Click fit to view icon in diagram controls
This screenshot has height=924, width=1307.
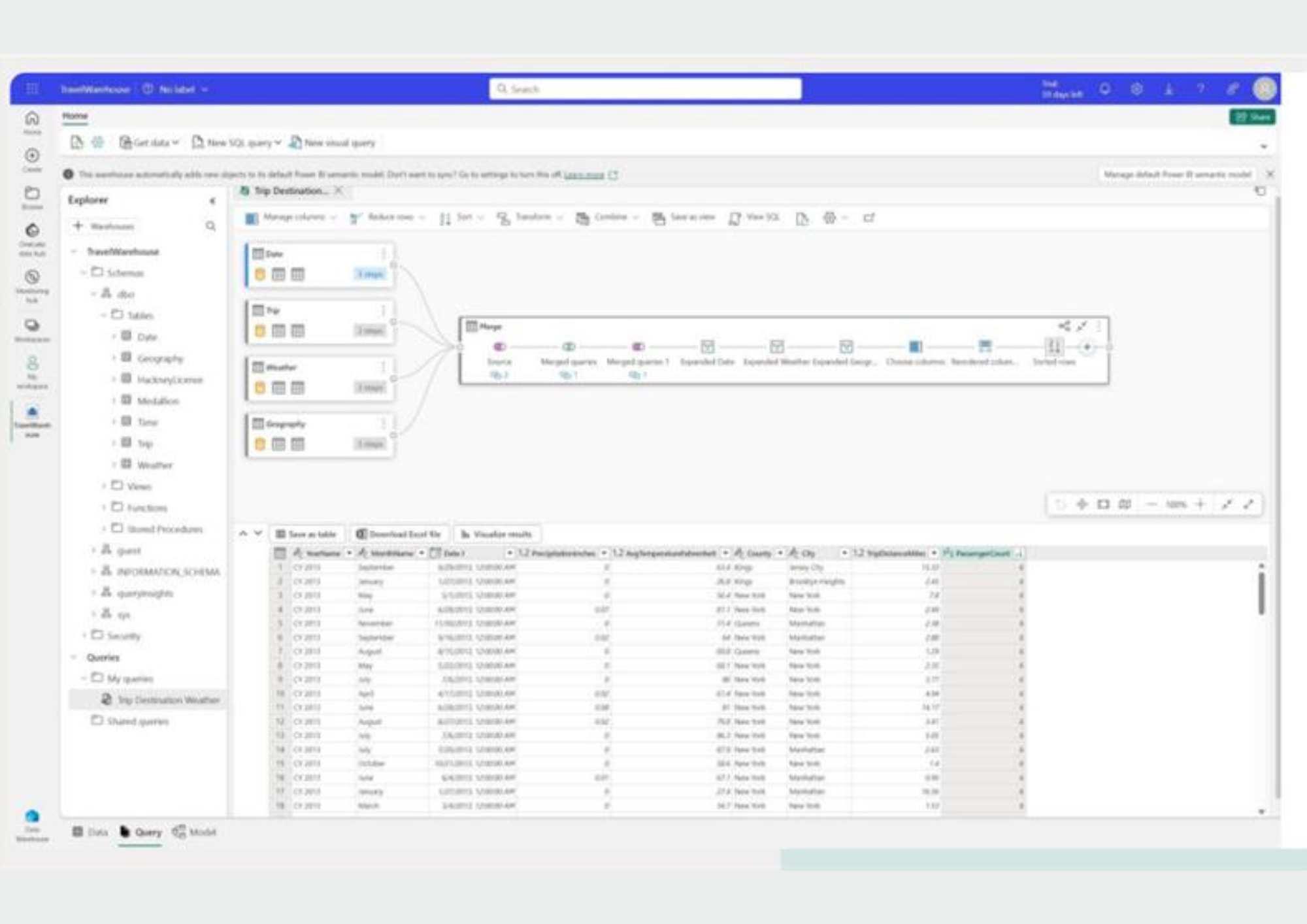coord(1103,504)
